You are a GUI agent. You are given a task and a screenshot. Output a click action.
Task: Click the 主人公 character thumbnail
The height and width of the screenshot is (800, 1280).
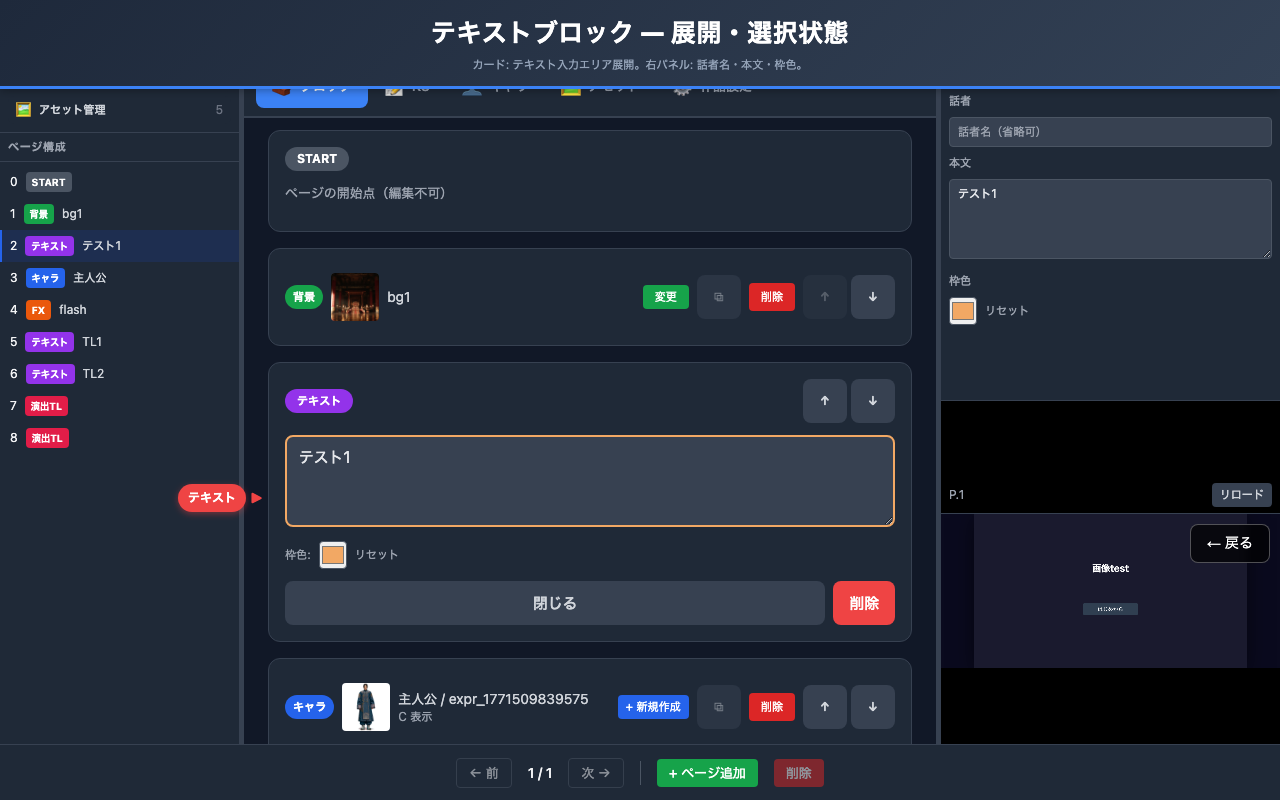point(366,707)
